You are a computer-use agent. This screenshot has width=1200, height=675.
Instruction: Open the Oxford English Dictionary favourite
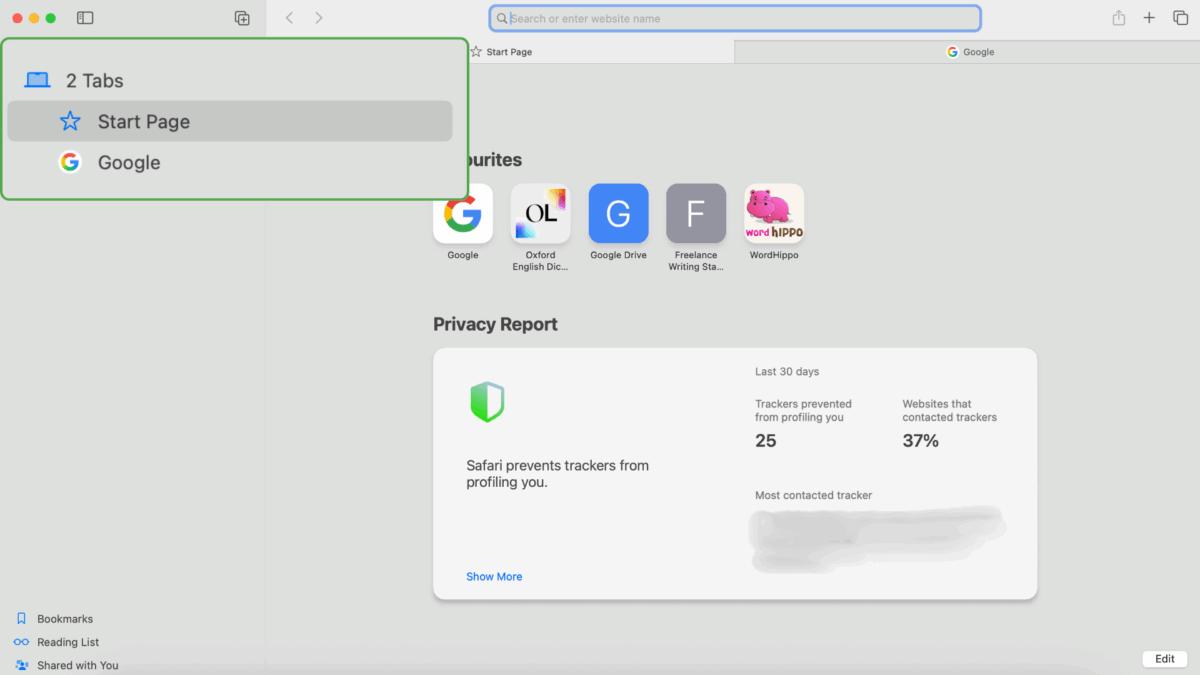pos(541,213)
